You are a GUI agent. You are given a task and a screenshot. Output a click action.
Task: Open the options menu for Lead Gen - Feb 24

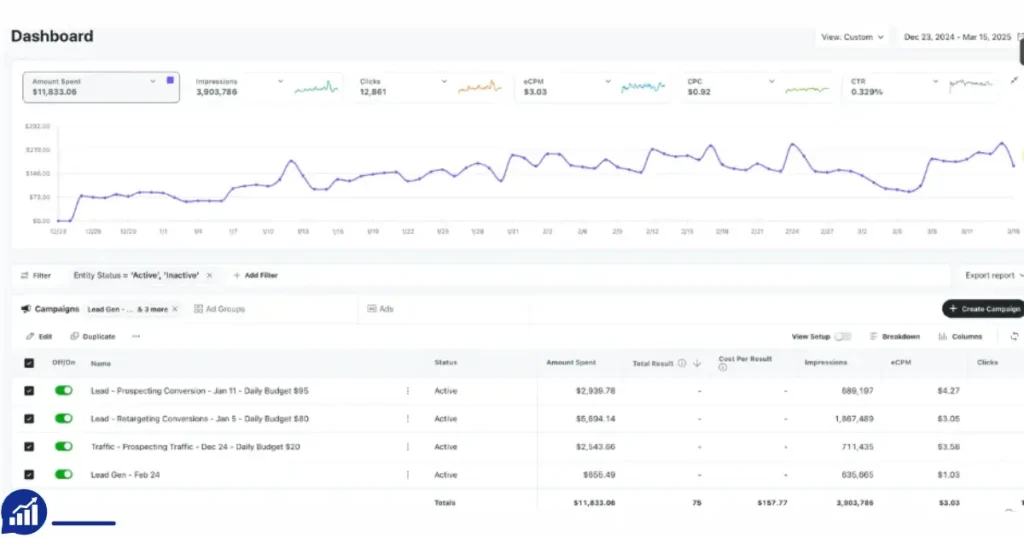tap(408, 475)
